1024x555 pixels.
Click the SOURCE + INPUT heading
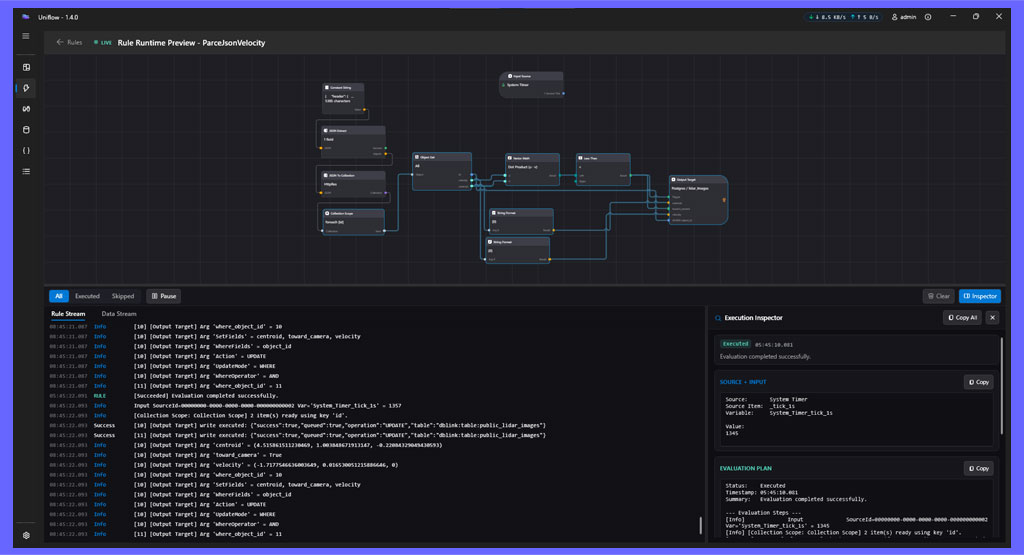743,382
